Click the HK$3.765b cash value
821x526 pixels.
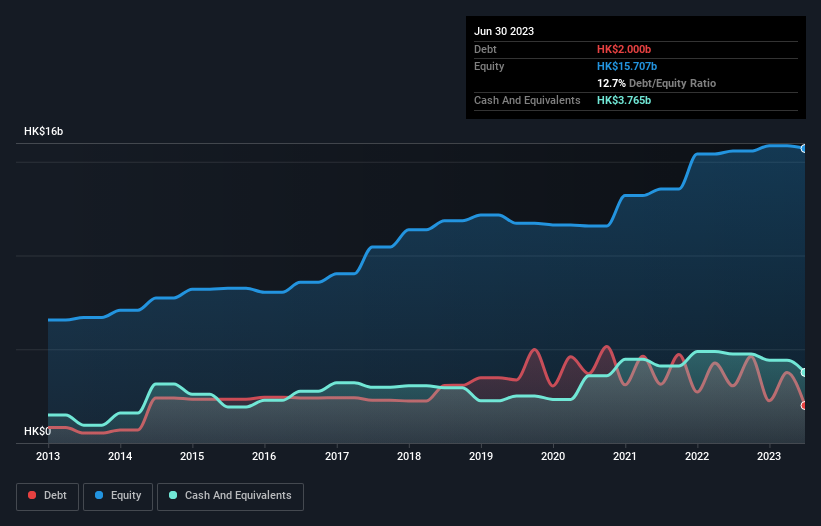click(624, 100)
